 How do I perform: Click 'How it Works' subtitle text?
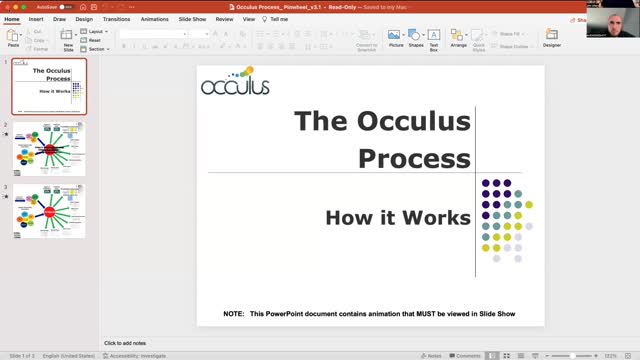(x=398, y=218)
